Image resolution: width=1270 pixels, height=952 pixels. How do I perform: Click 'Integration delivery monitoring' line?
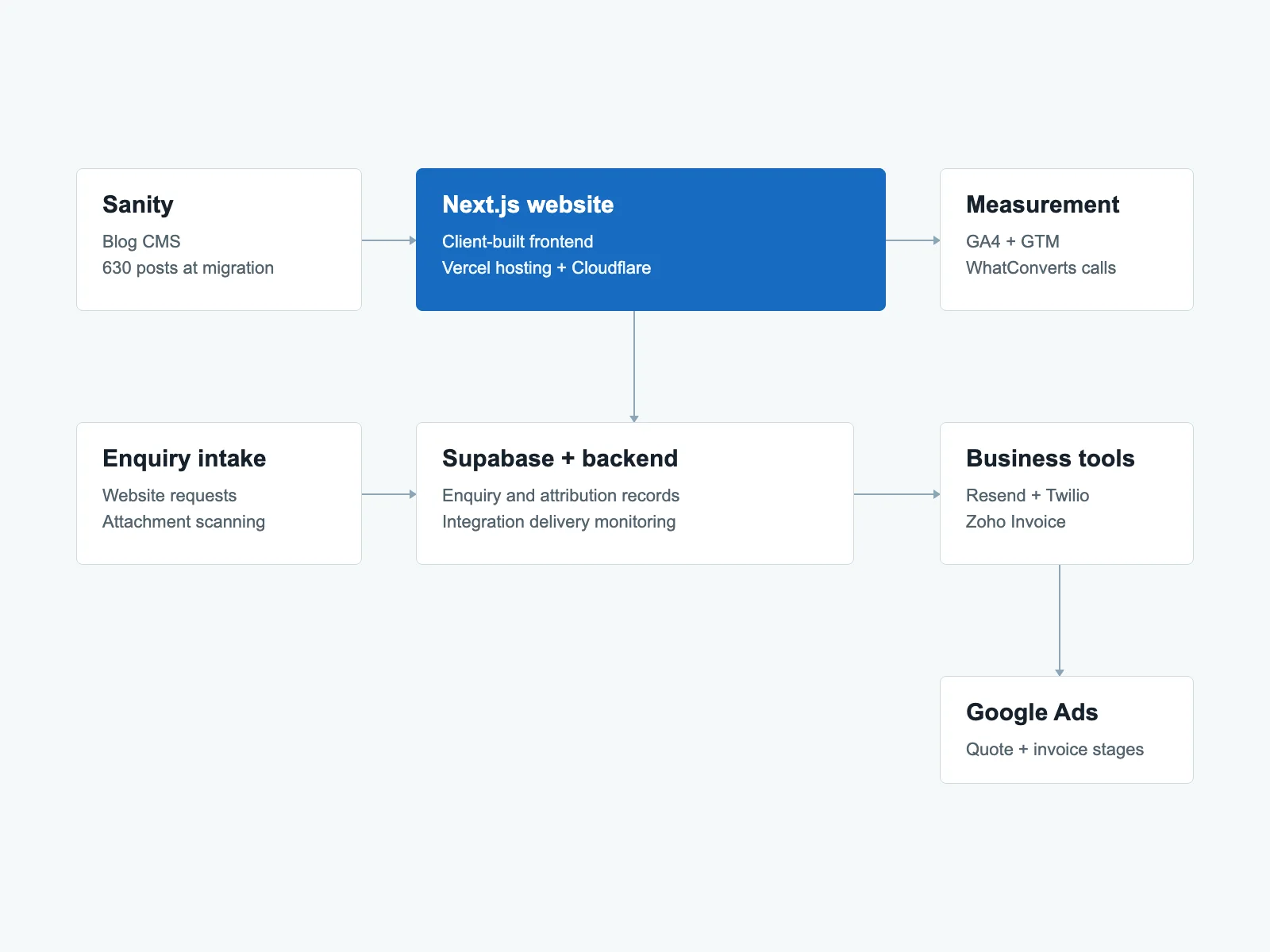pyautogui.click(x=559, y=522)
